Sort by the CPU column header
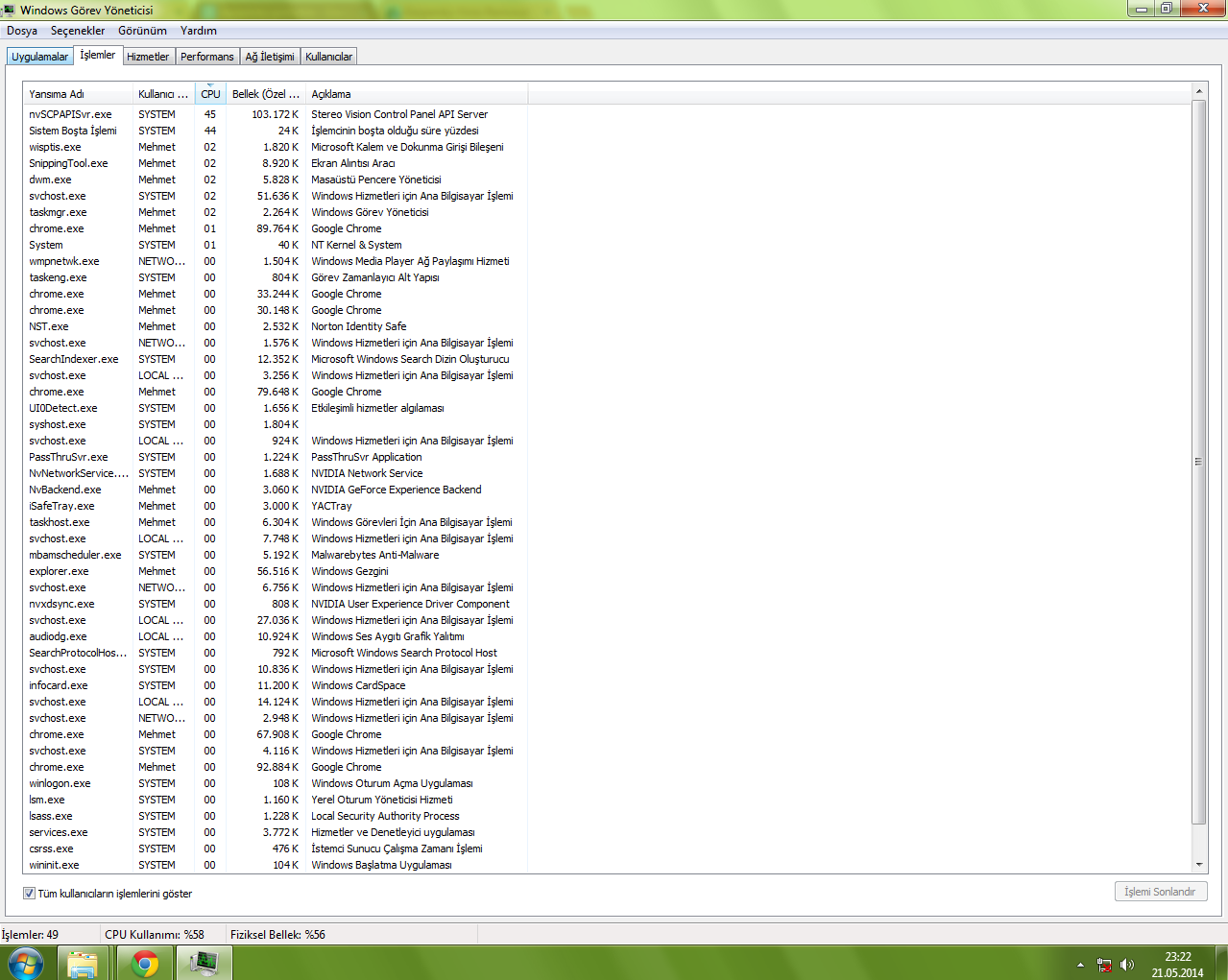 coord(210,94)
